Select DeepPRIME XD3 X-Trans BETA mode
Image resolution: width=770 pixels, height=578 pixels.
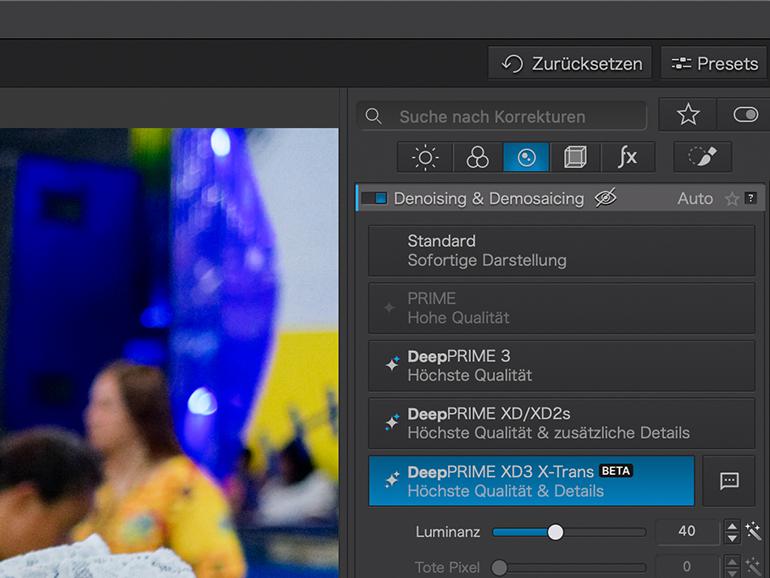[x=531, y=481]
